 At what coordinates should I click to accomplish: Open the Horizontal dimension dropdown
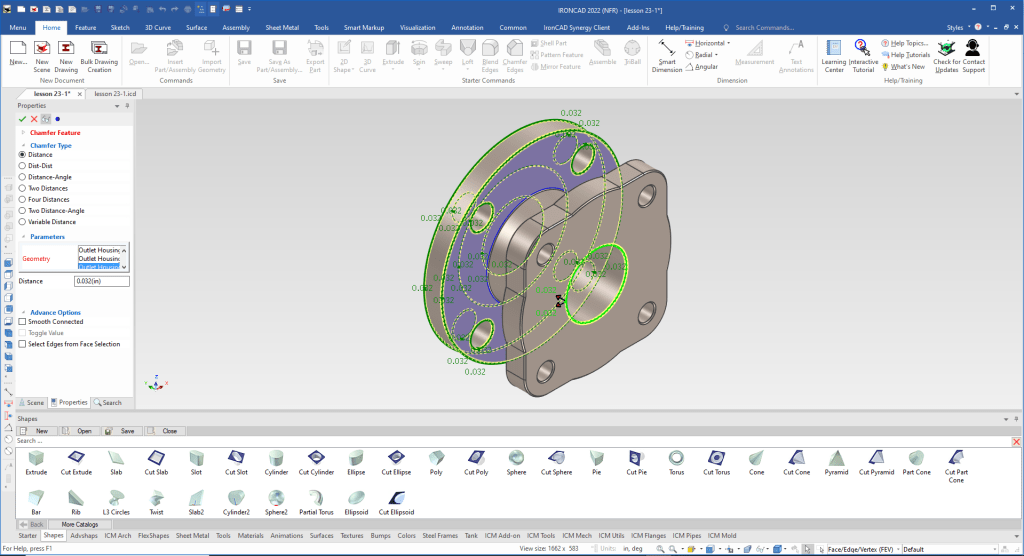pos(727,43)
